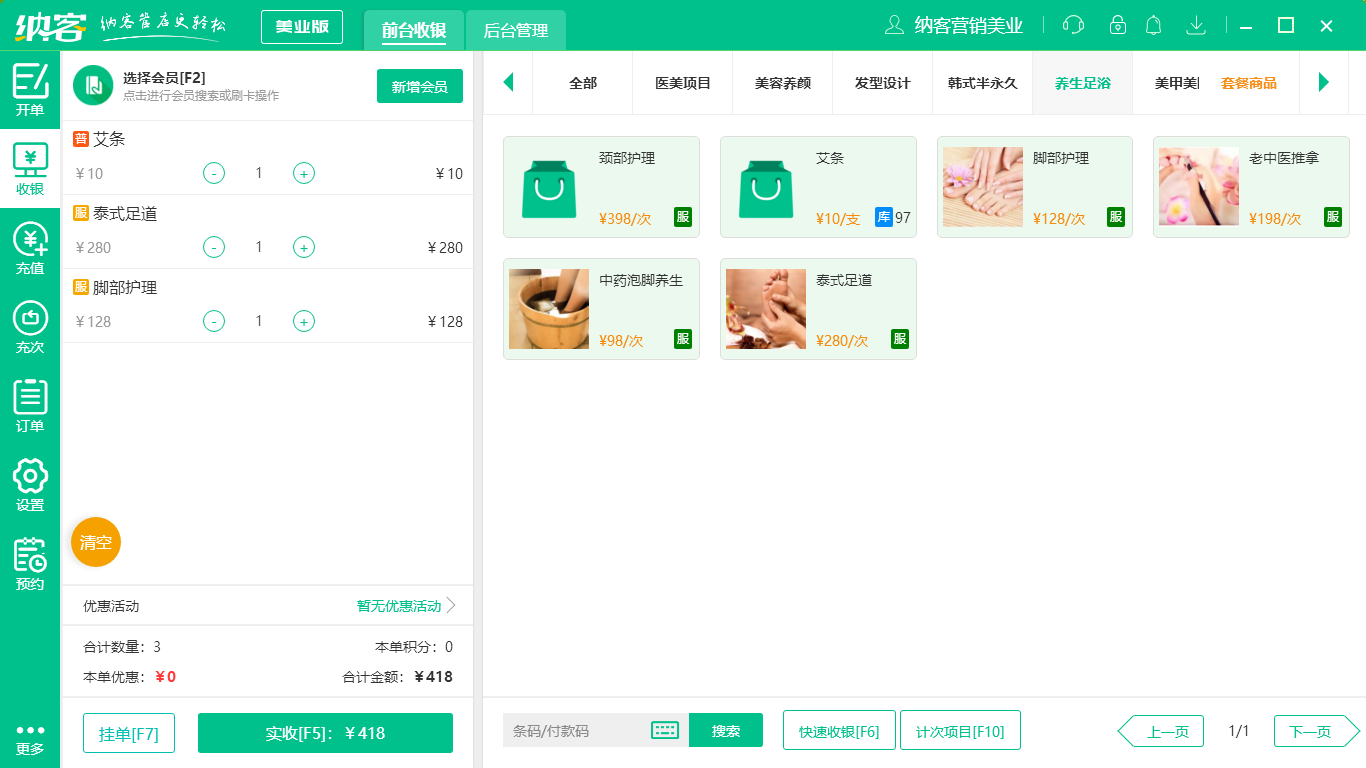Add the 脚部护理 product card from the grid

click(x=1035, y=187)
